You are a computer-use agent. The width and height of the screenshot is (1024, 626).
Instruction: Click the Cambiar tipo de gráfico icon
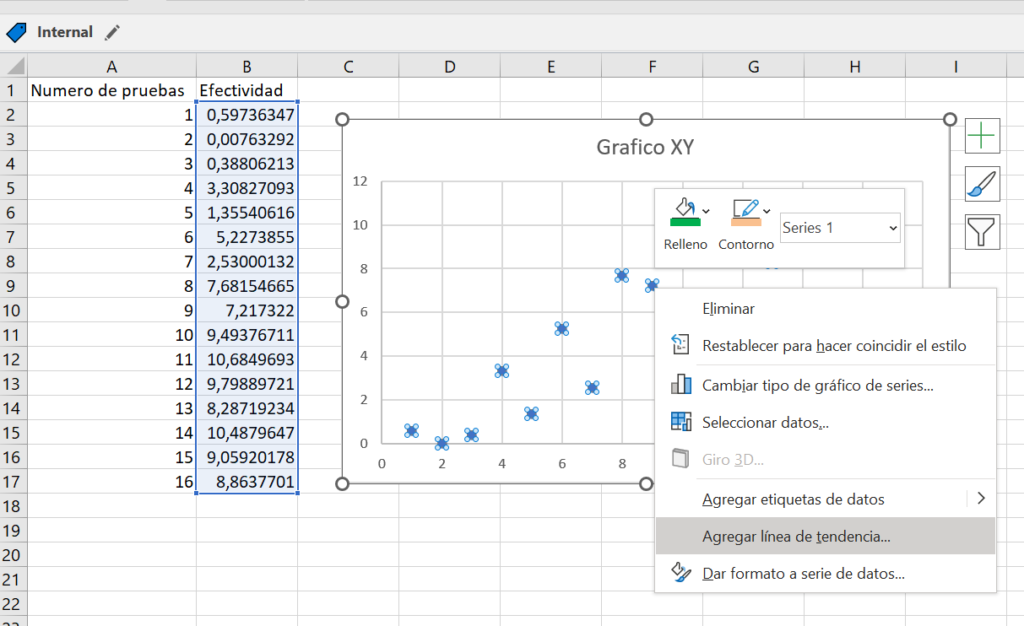pyautogui.click(x=680, y=384)
